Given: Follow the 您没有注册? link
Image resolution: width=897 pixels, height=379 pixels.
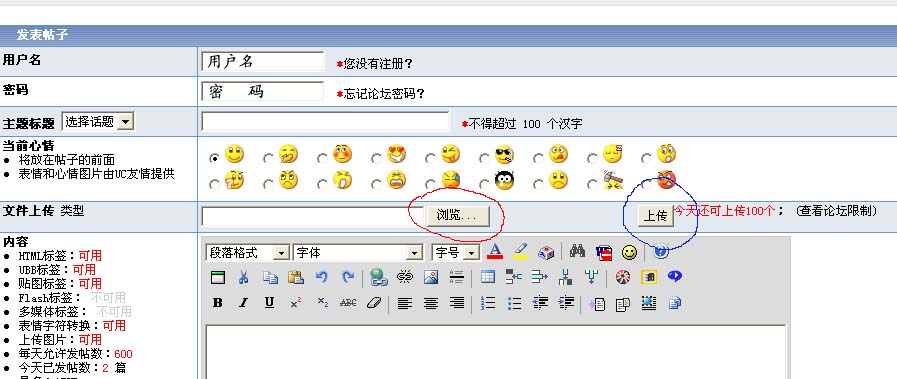Looking at the screenshot, I should pos(378,64).
